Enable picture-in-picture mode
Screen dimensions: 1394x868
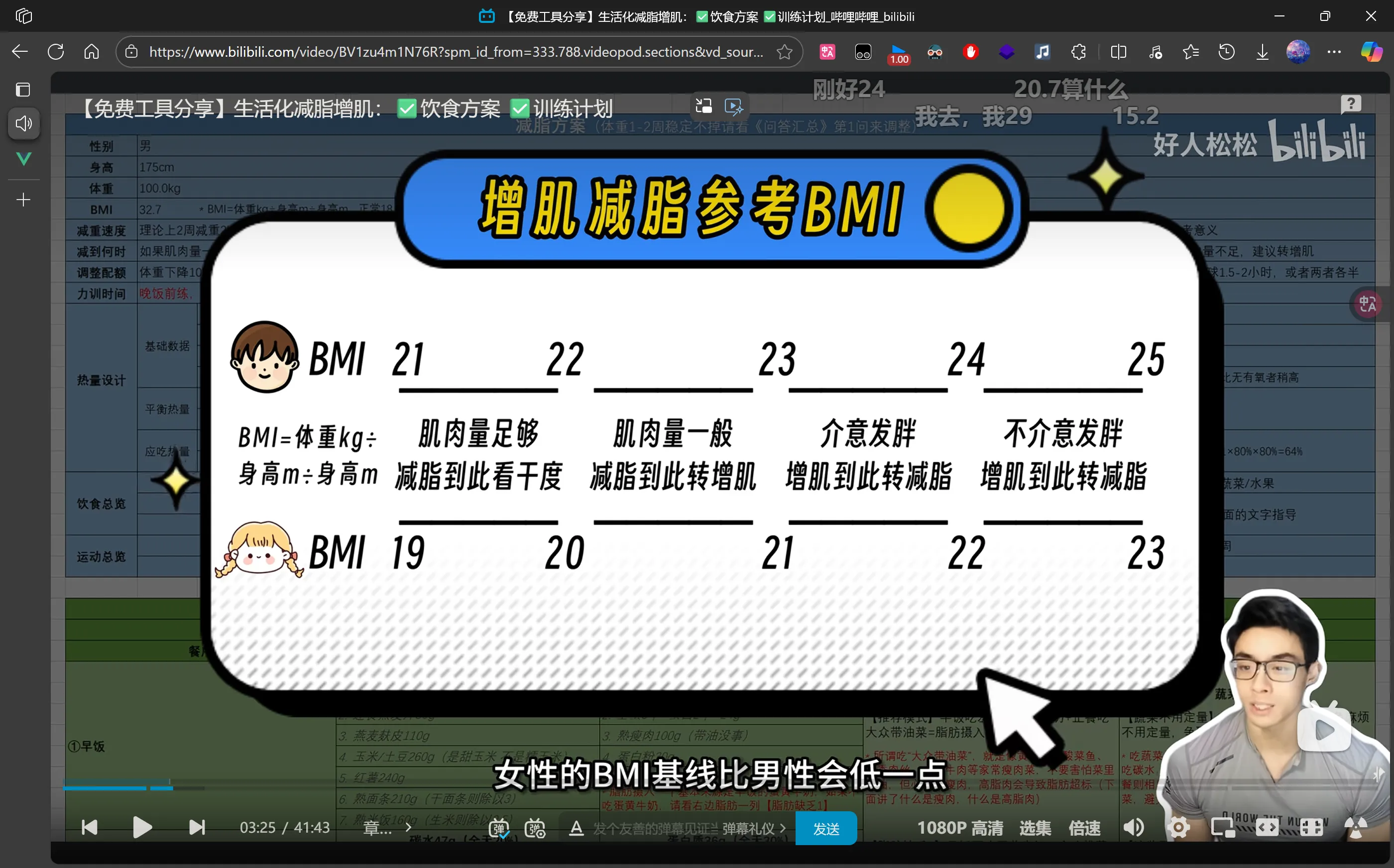[x=1222, y=828]
